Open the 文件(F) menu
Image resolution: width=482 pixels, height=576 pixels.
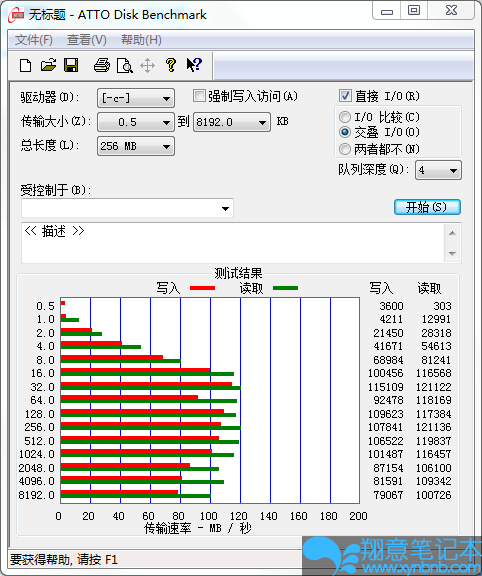point(33,40)
